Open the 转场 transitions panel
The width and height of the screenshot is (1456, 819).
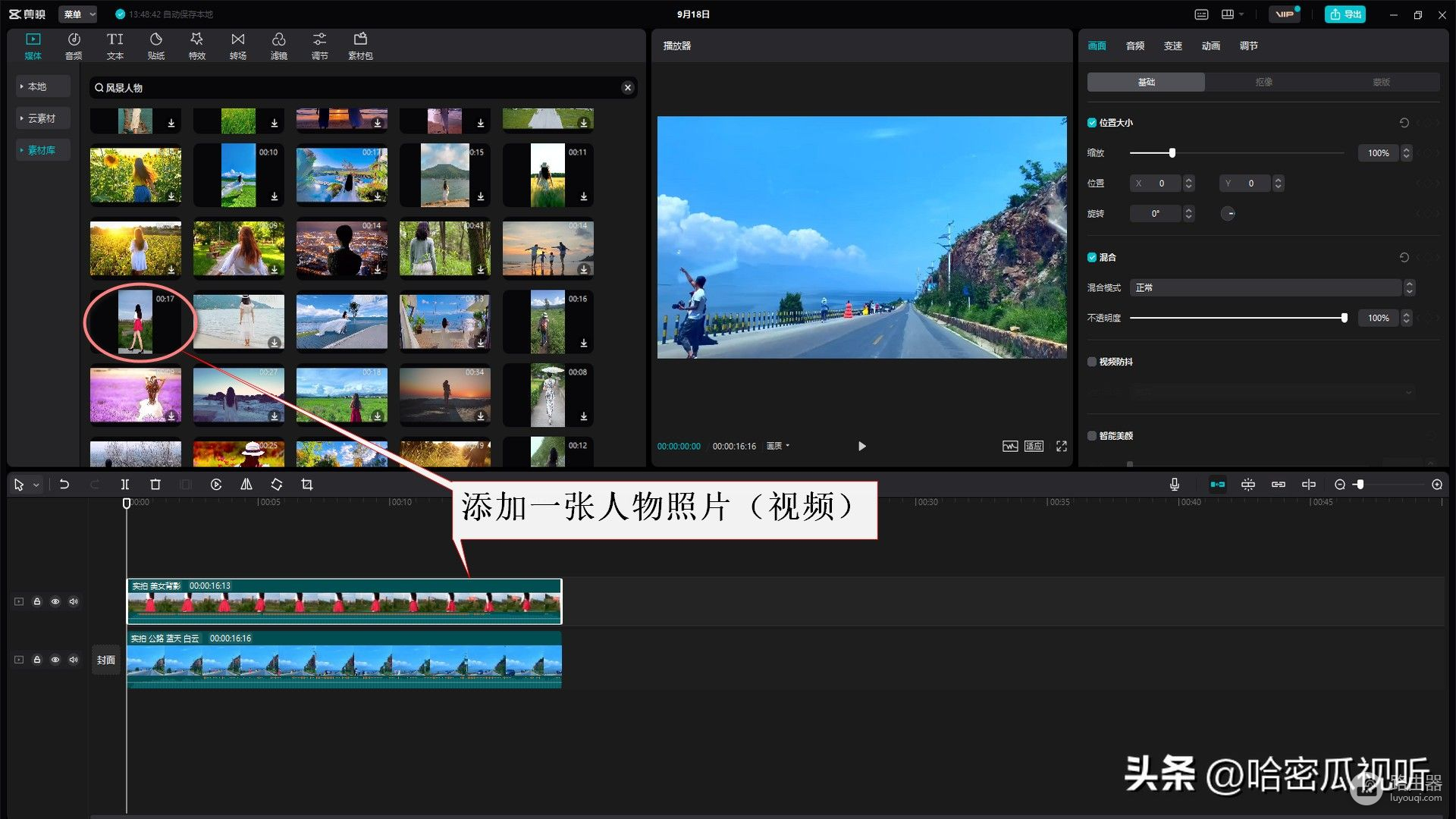click(237, 45)
